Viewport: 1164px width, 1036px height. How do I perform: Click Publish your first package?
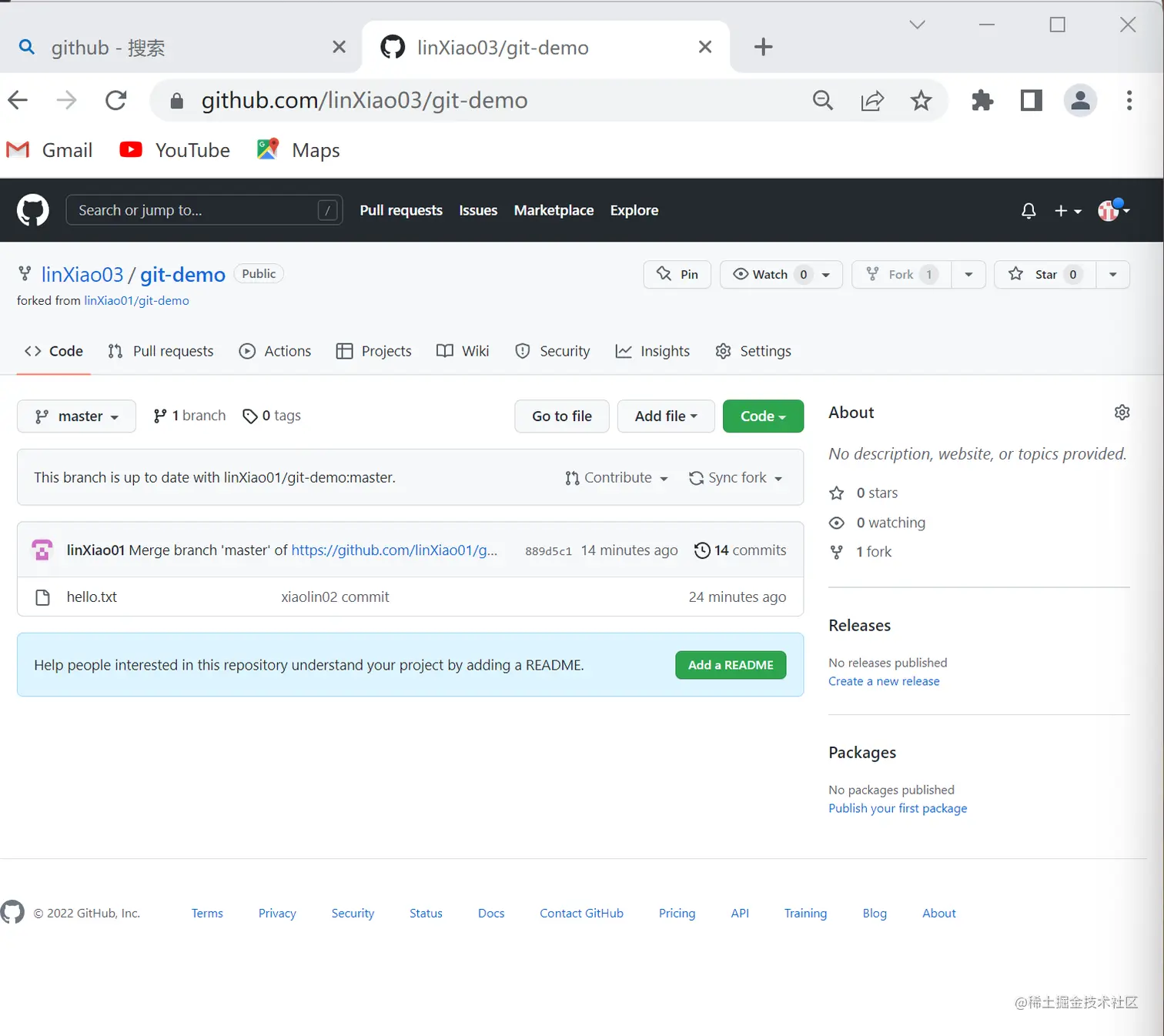[x=898, y=808]
